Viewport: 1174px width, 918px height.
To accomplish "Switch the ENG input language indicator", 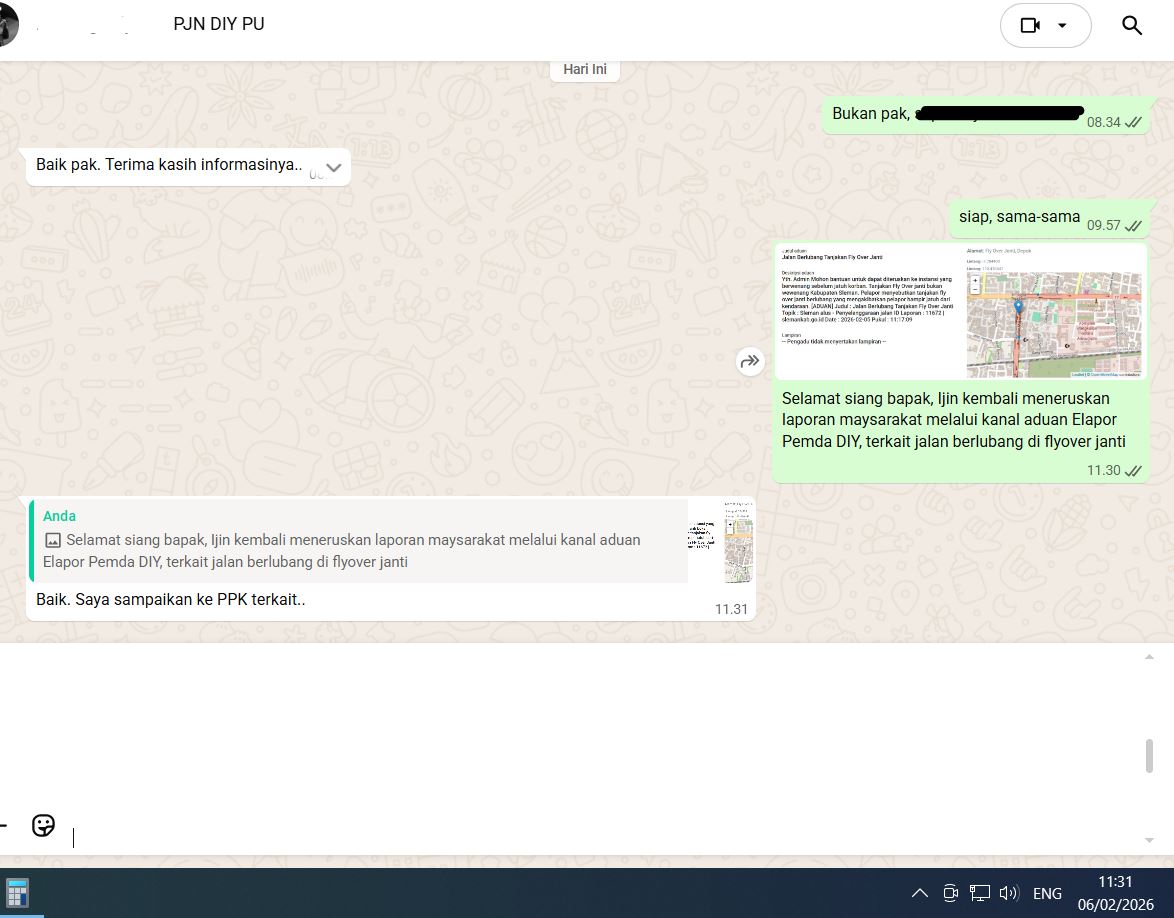I will 1047,893.
